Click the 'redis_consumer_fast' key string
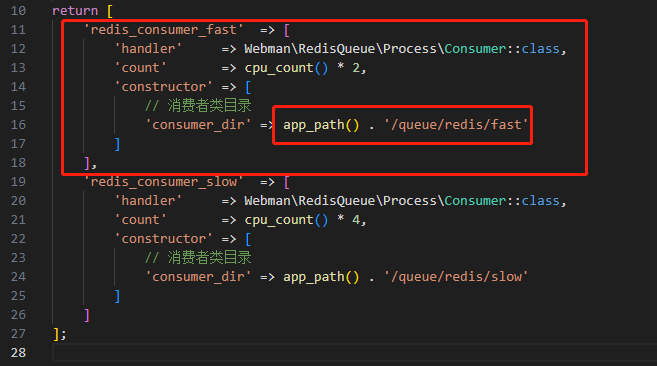The width and height of the screenshot is (657, 366). (163, 30)
